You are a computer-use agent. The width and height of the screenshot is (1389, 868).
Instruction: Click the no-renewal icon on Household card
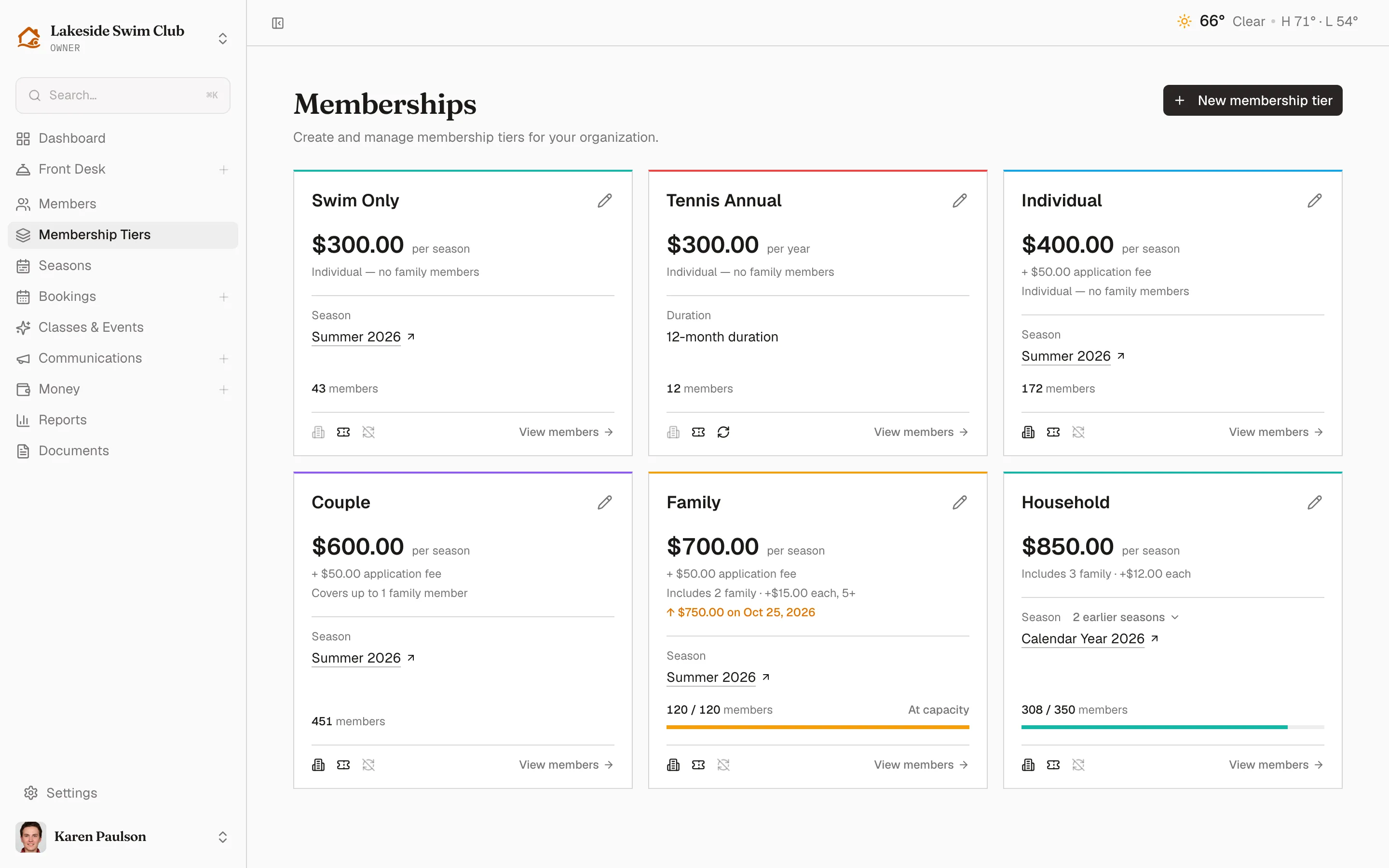(1078, 765)
